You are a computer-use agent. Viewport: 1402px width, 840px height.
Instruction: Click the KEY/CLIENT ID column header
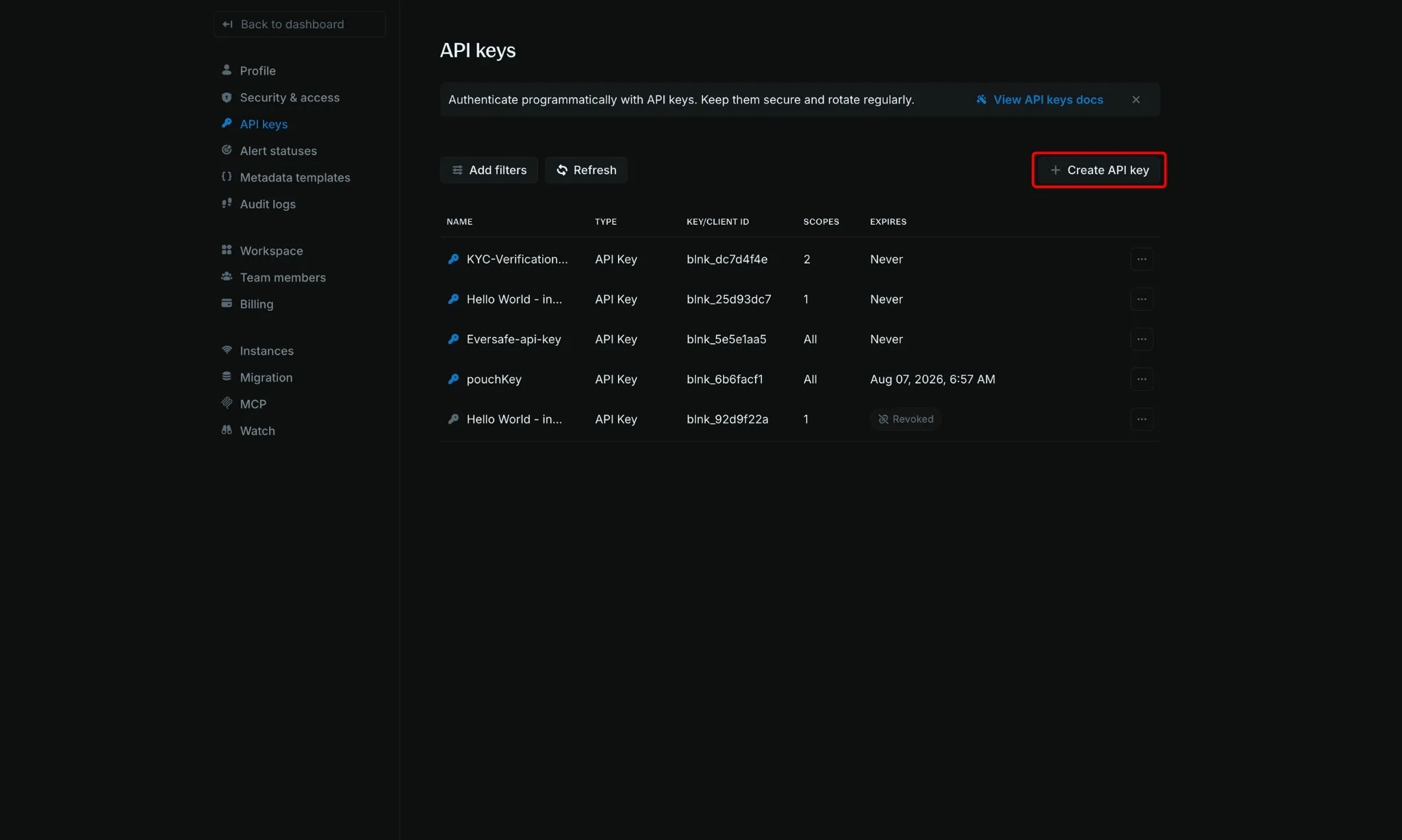click(x=717, y=222)
